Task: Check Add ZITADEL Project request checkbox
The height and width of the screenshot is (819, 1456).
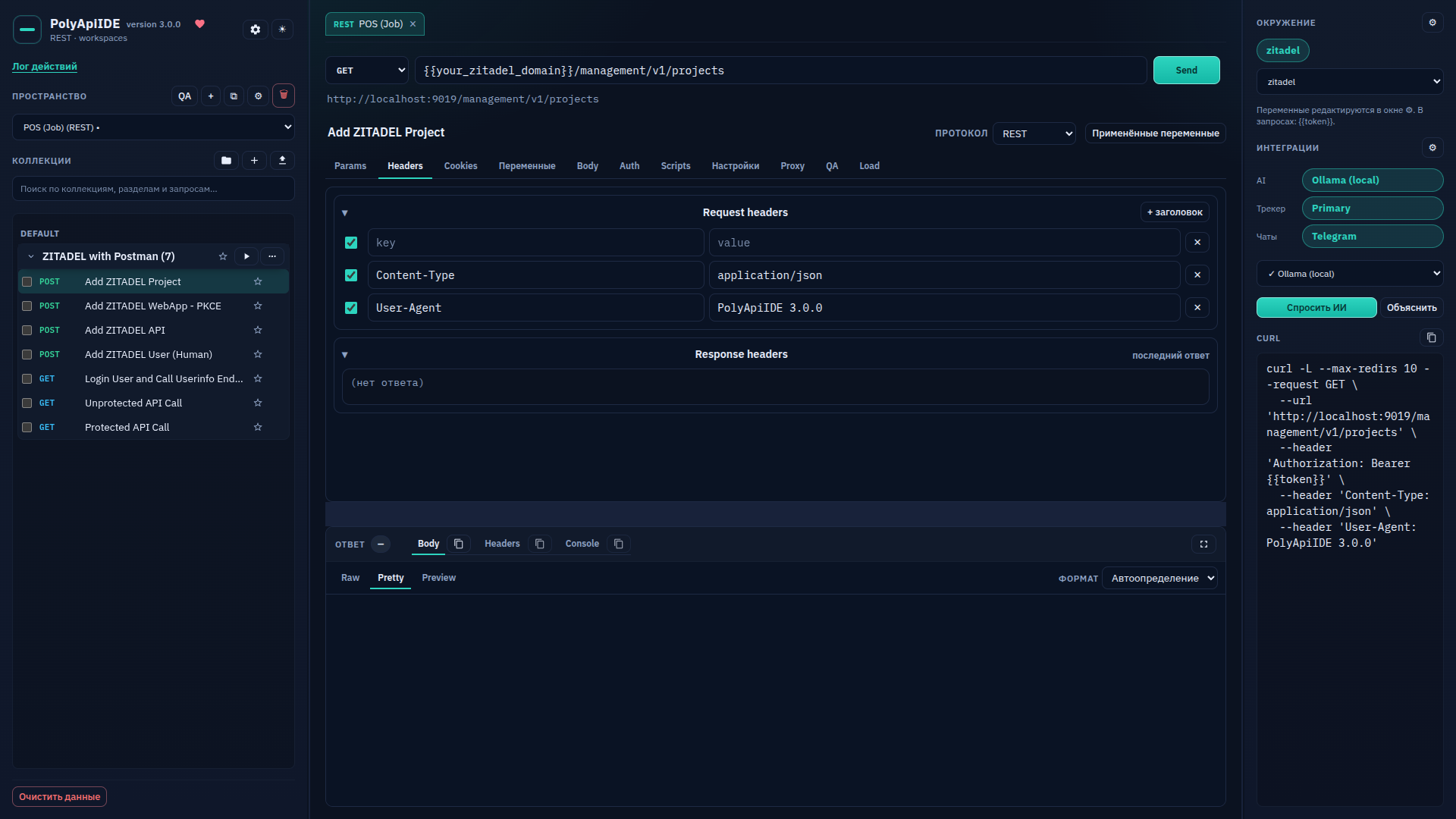Action: pyautogui.click(x=27, y=281)
